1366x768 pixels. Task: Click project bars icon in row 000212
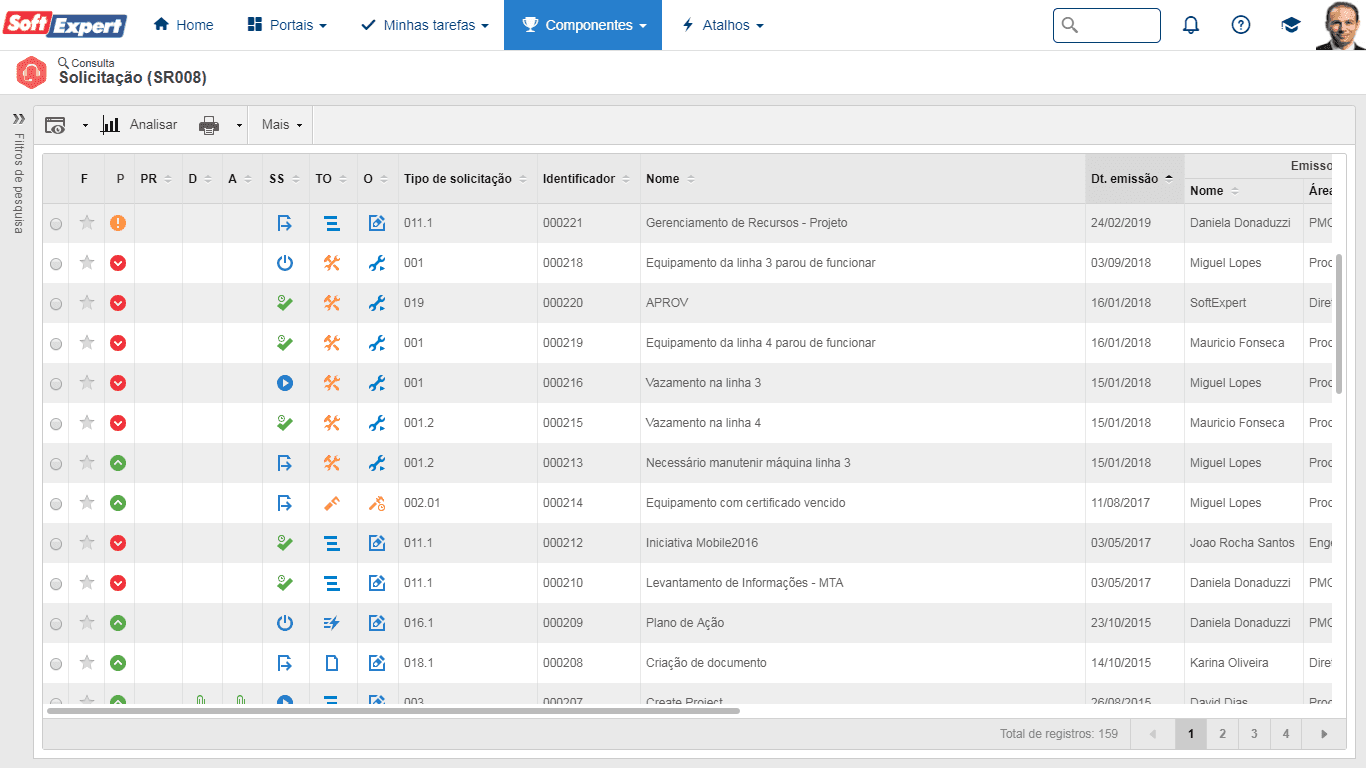pyautogui.click(x=332, y=543)
